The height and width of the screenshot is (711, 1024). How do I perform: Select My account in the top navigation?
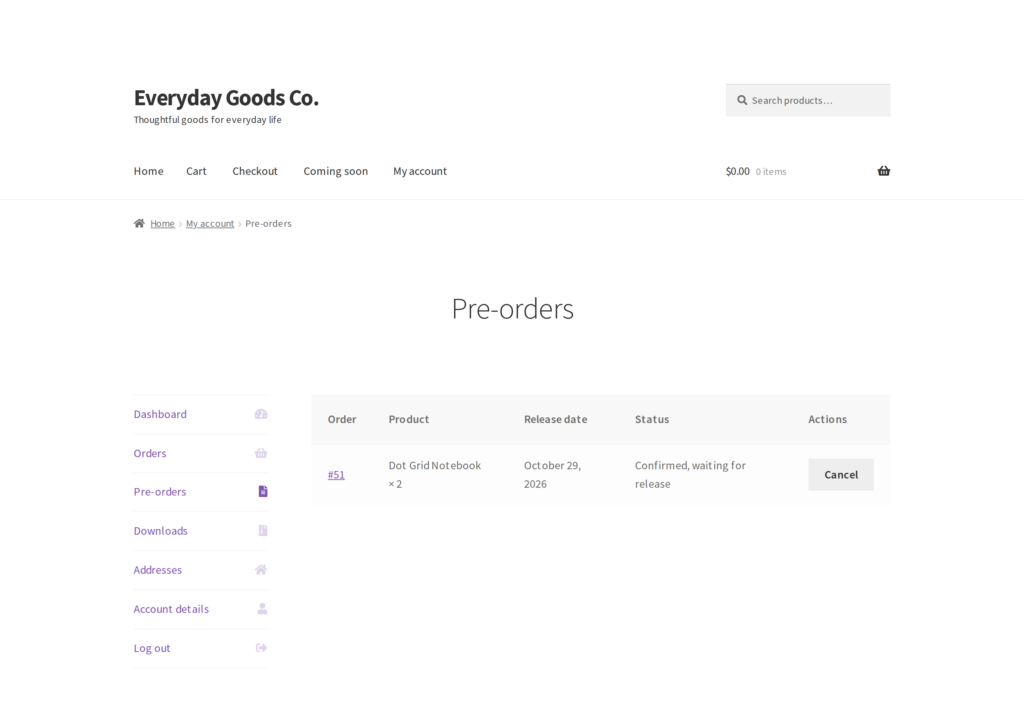point(420,171)
